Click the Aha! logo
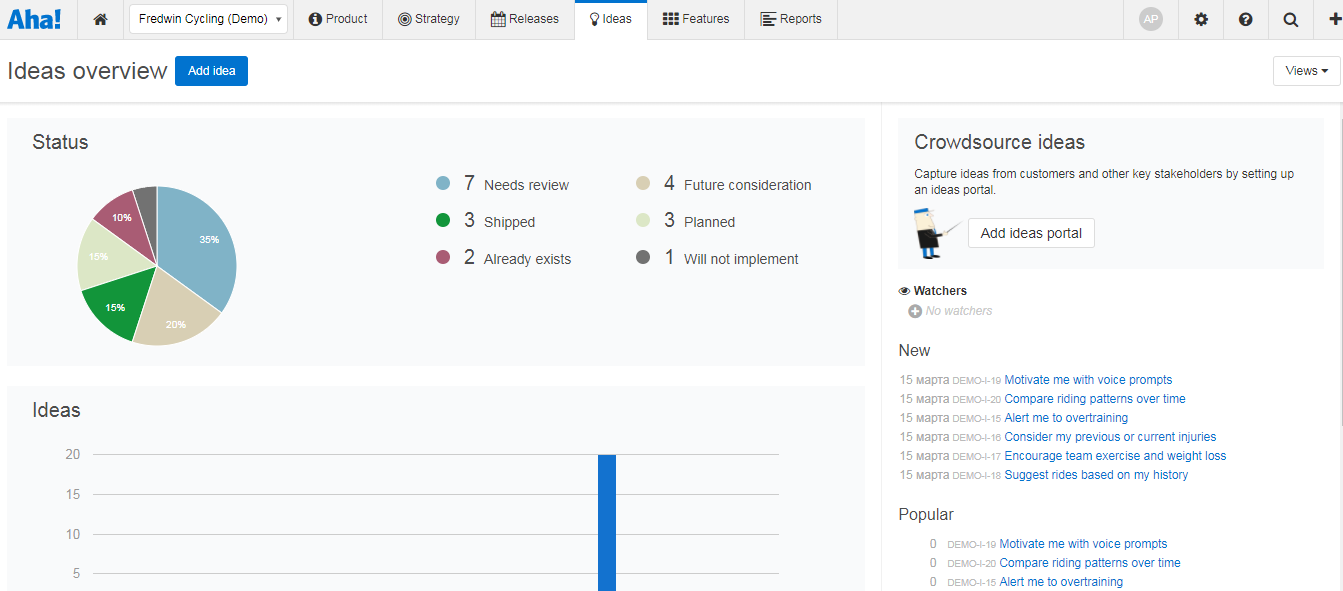Image resolution: width=1343 pixels, height=591 pixels. click(x=34, y=19)
